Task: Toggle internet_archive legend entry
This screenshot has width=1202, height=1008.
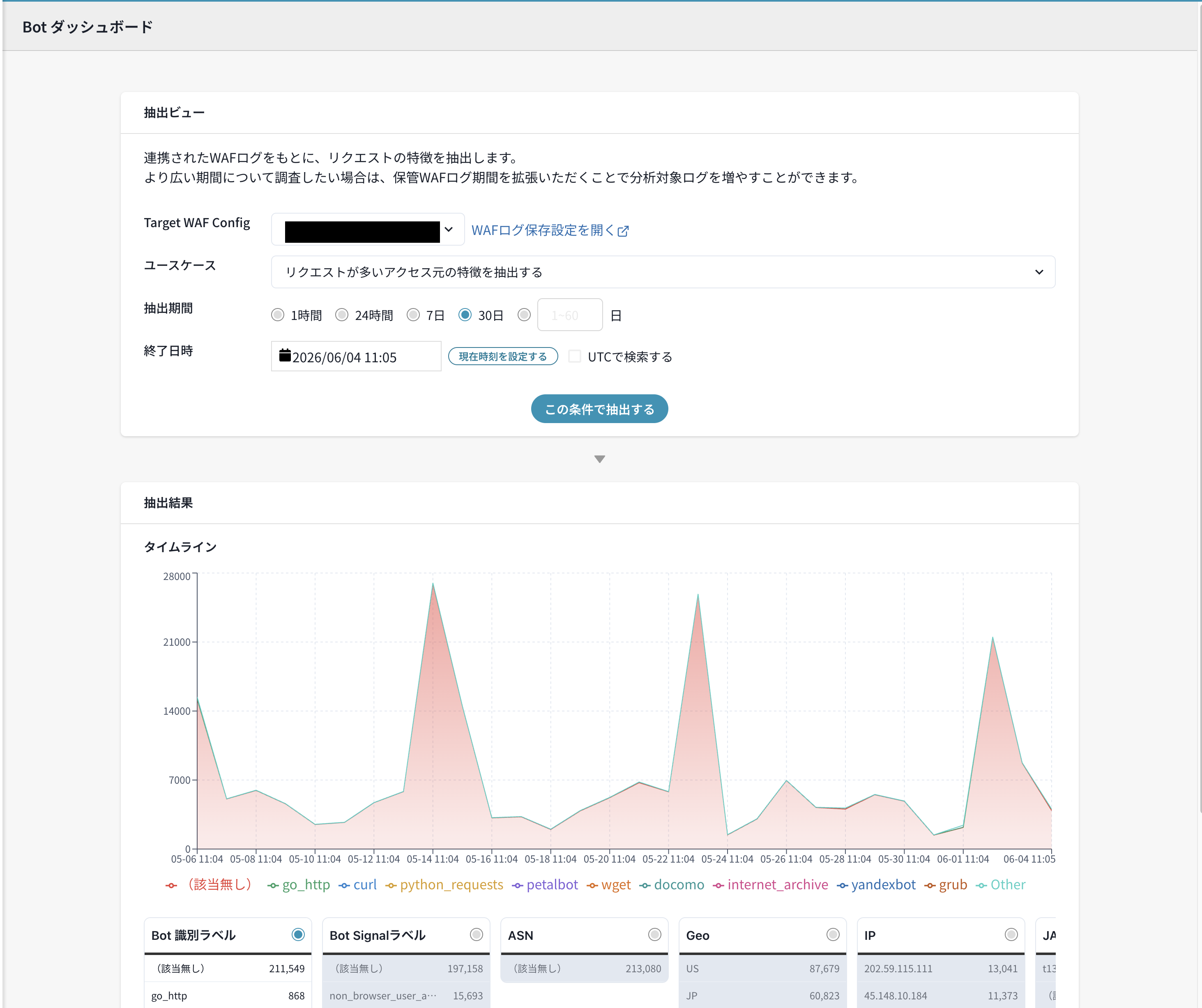Action: [770, 885]
